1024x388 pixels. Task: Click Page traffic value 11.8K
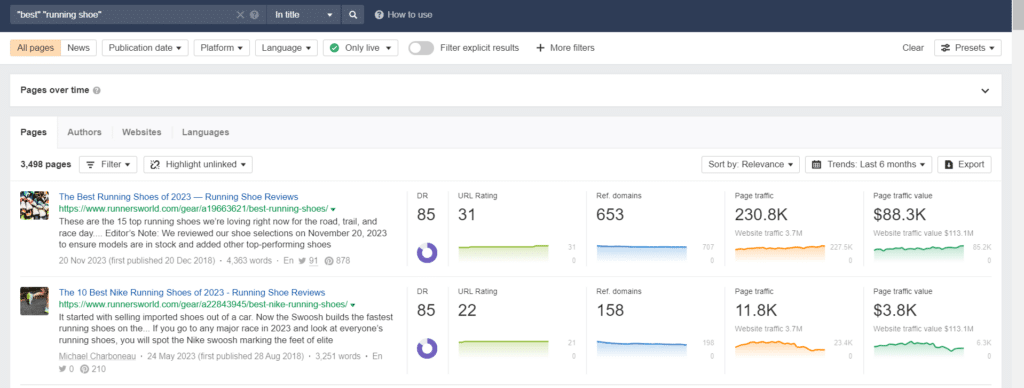[757, 310]
